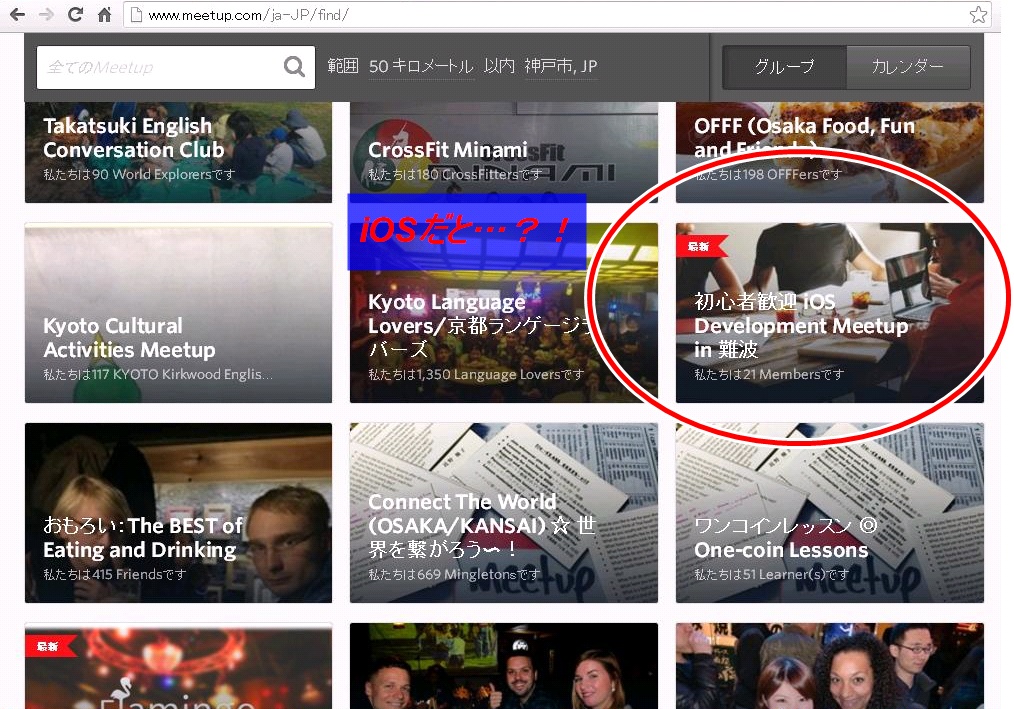This screenshot has height=709, width=1014.
Task: Go to browser home page icon
Action: coord(104,15)
